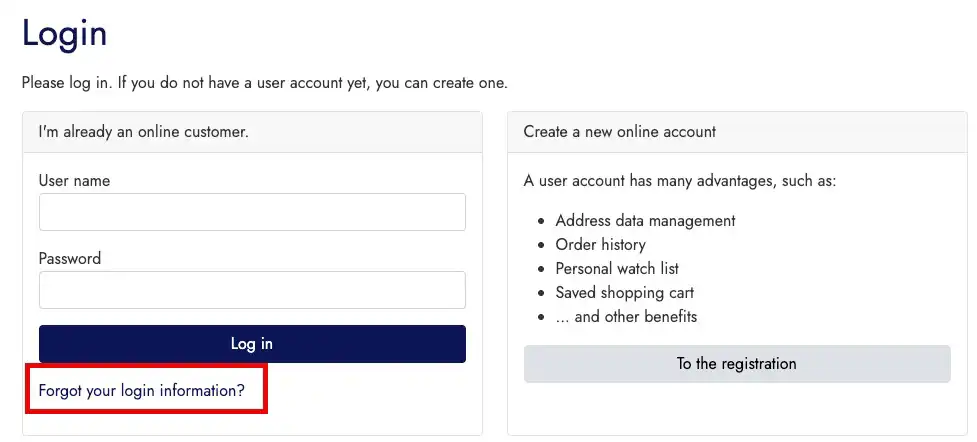Click the Saved shopping cart list item
Screen dimensions: 977x442
624,293
